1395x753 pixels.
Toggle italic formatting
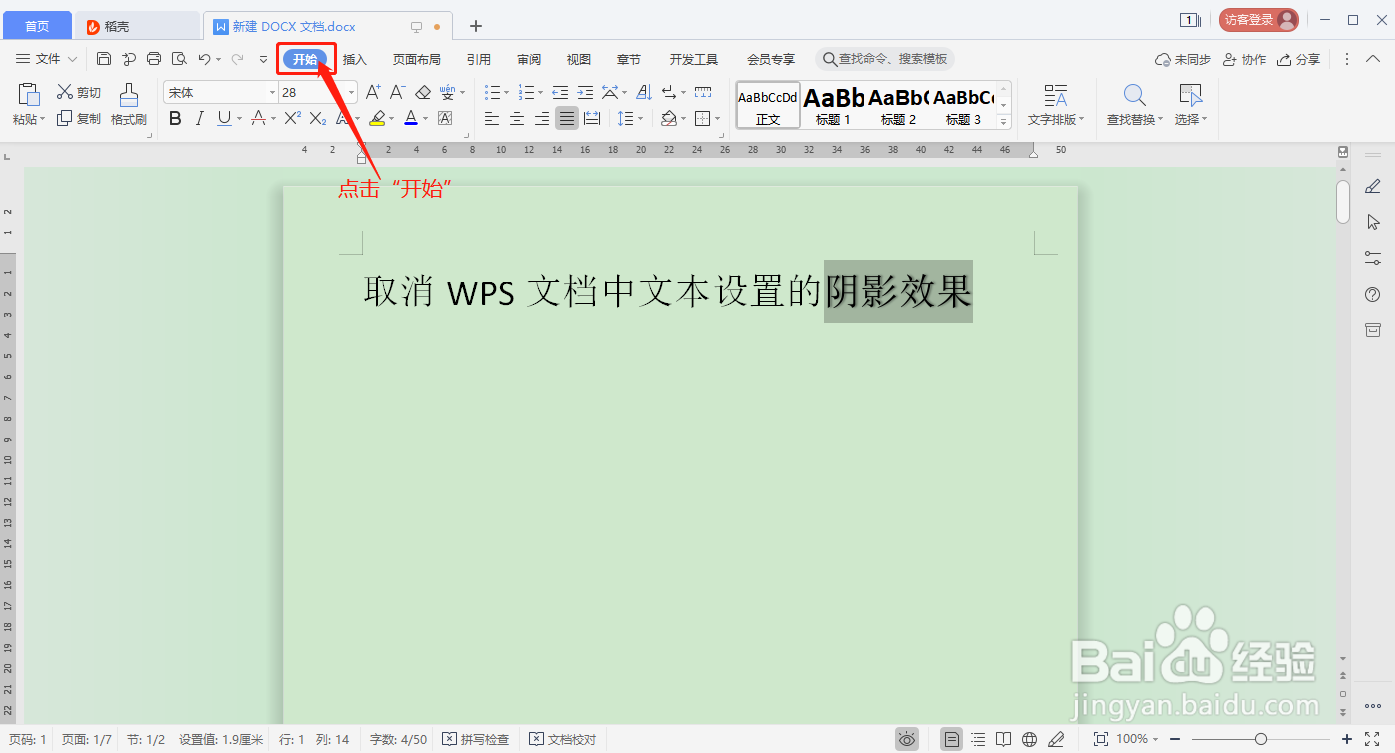[x=199, y=118]
